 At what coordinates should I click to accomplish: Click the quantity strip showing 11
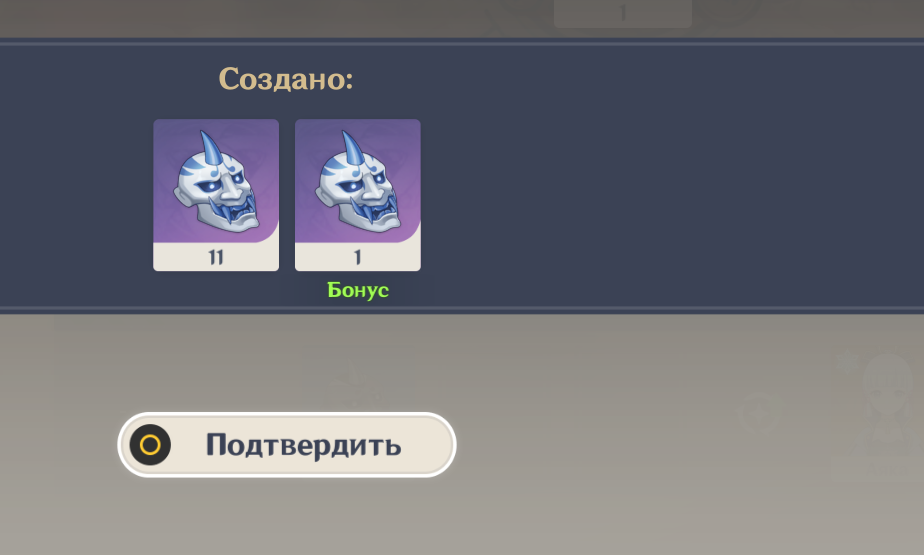(216, 257)
